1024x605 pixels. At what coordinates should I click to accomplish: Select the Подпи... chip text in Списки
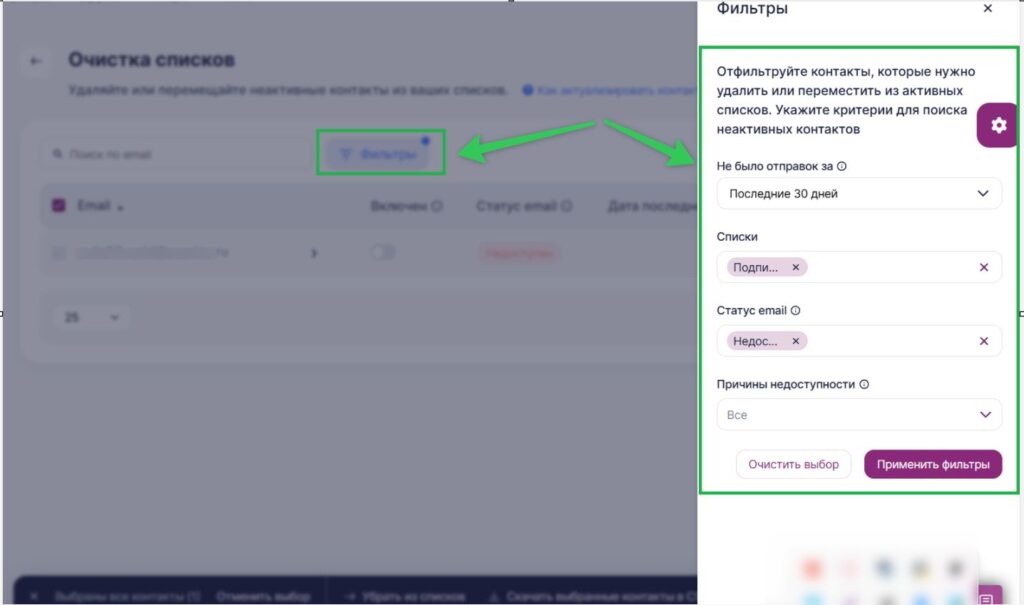tap(755, 267)
